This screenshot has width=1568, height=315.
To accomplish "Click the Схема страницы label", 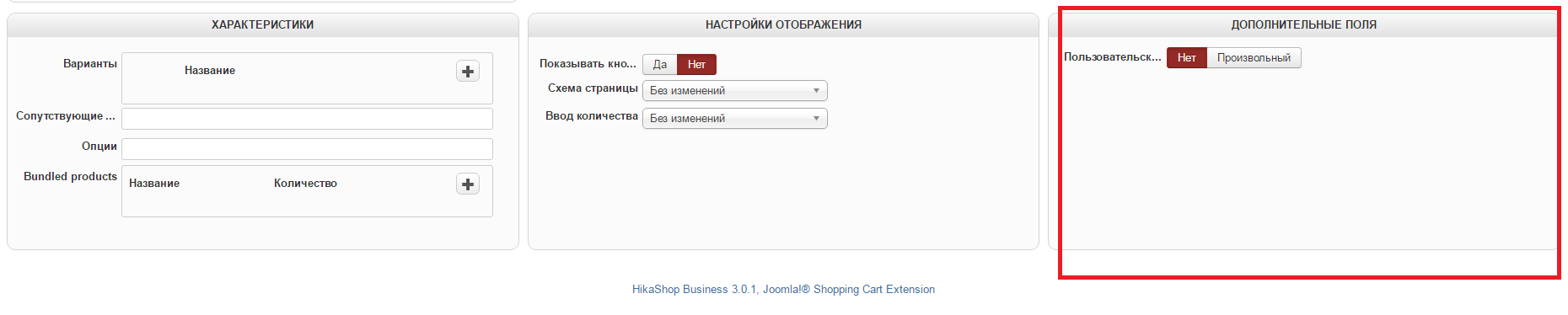I will click(593, 88).
